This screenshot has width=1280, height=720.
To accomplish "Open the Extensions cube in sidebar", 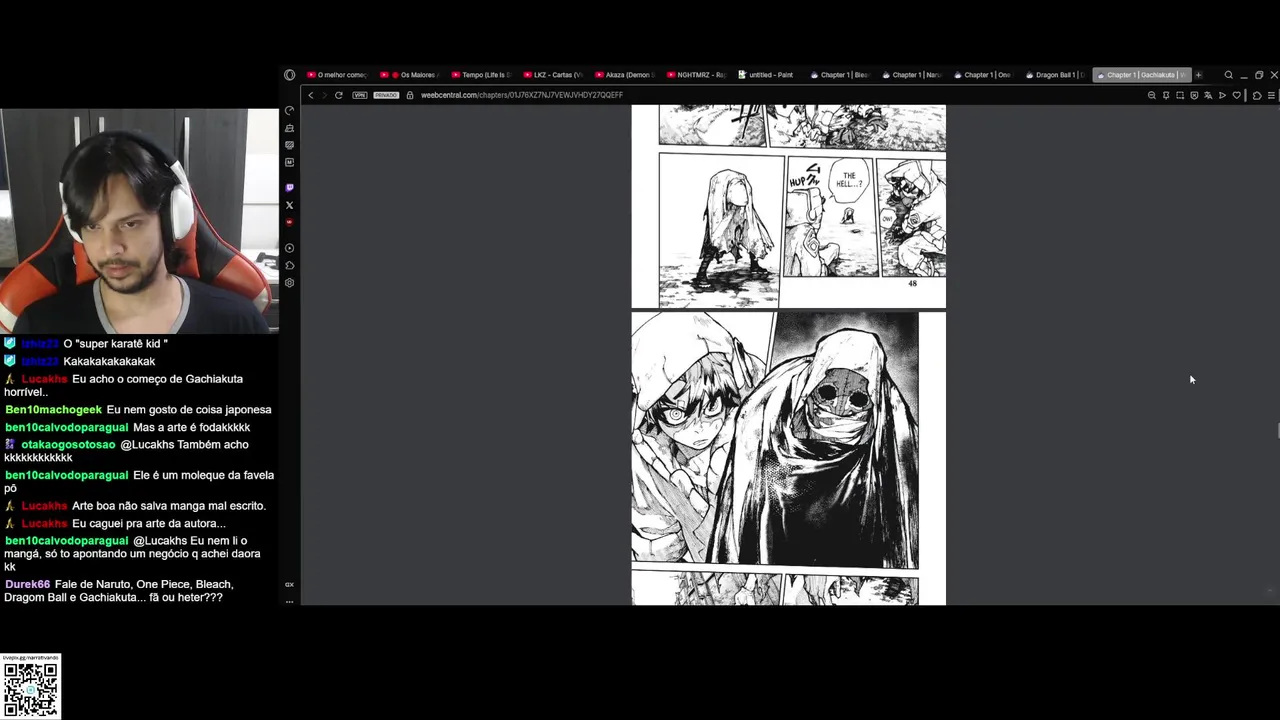I will pyautogui.click(x=289, y=265).
